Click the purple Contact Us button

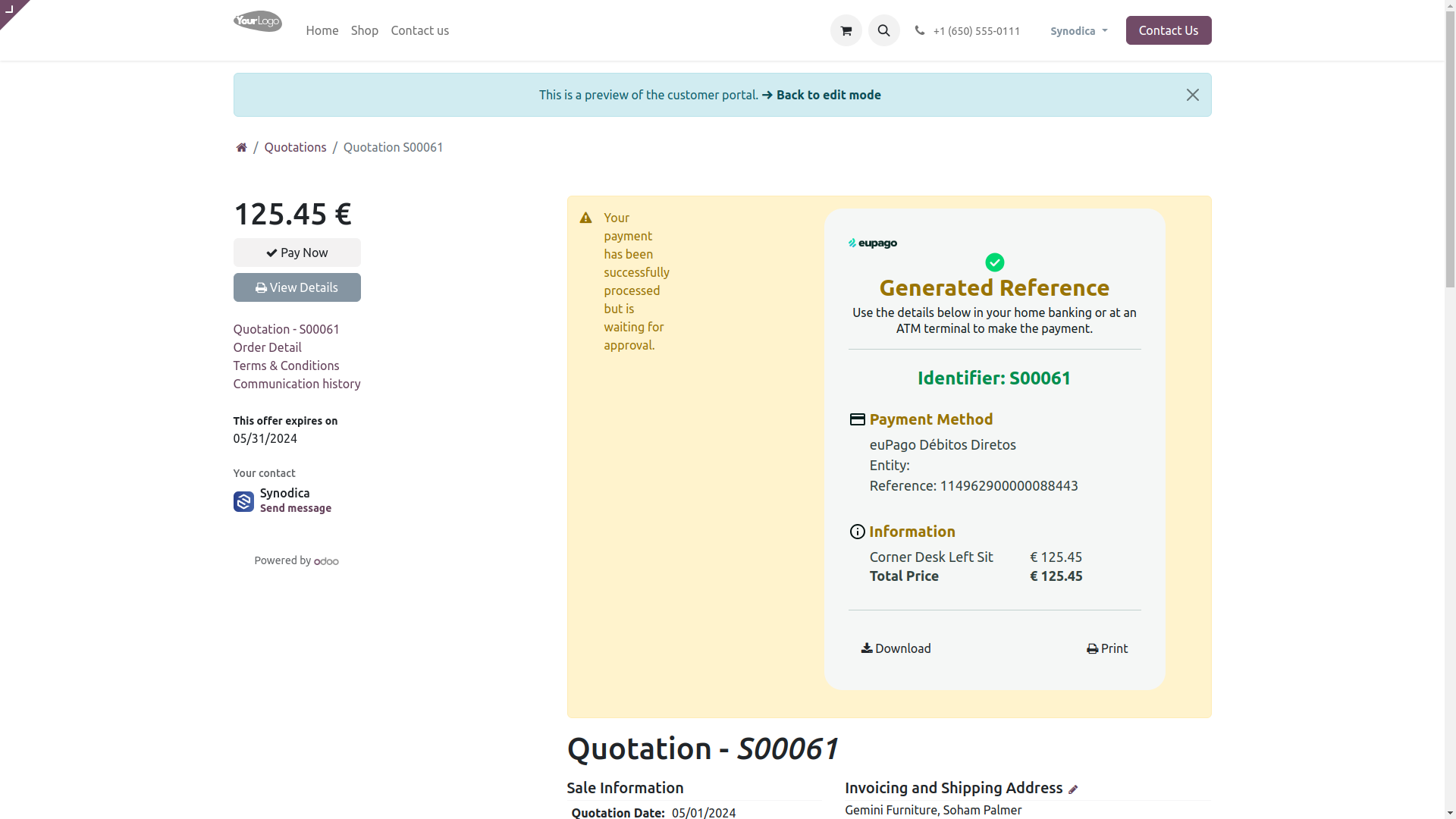(1169, 30)
